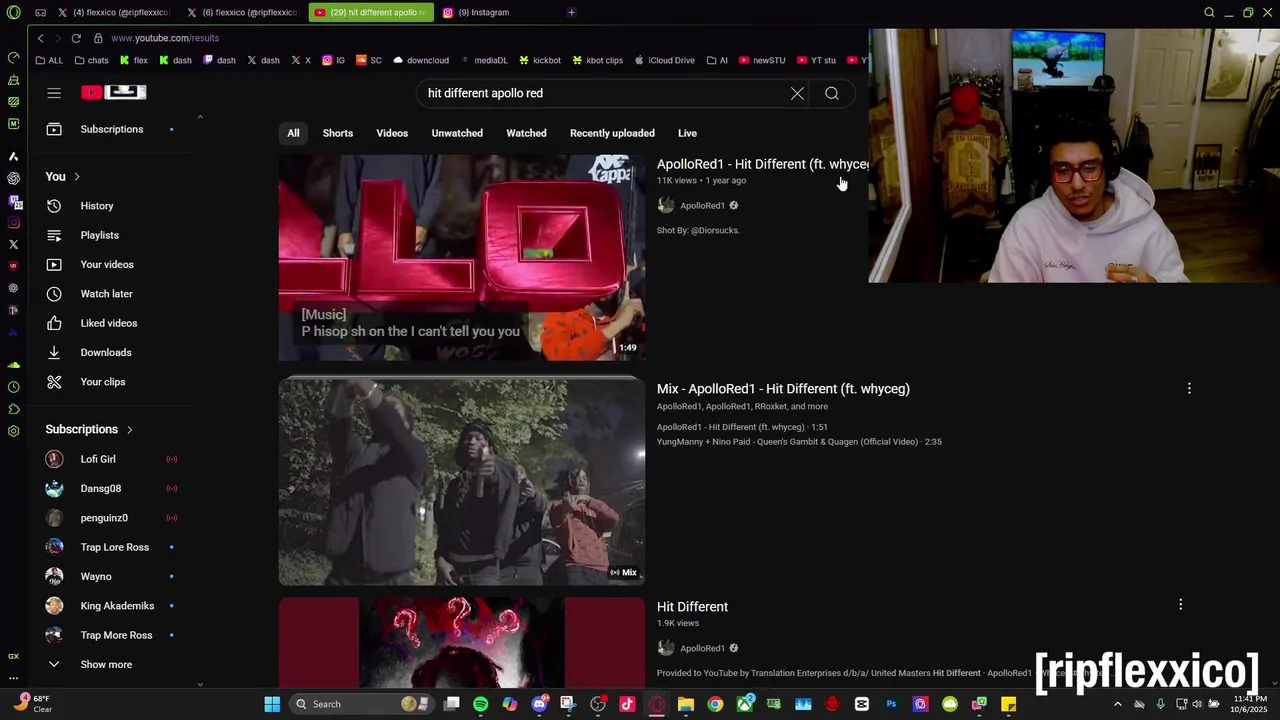Viewport: 1280px width, 720px height.
Task: Open the chats bookmarks folder
Action: pos(91,60)
